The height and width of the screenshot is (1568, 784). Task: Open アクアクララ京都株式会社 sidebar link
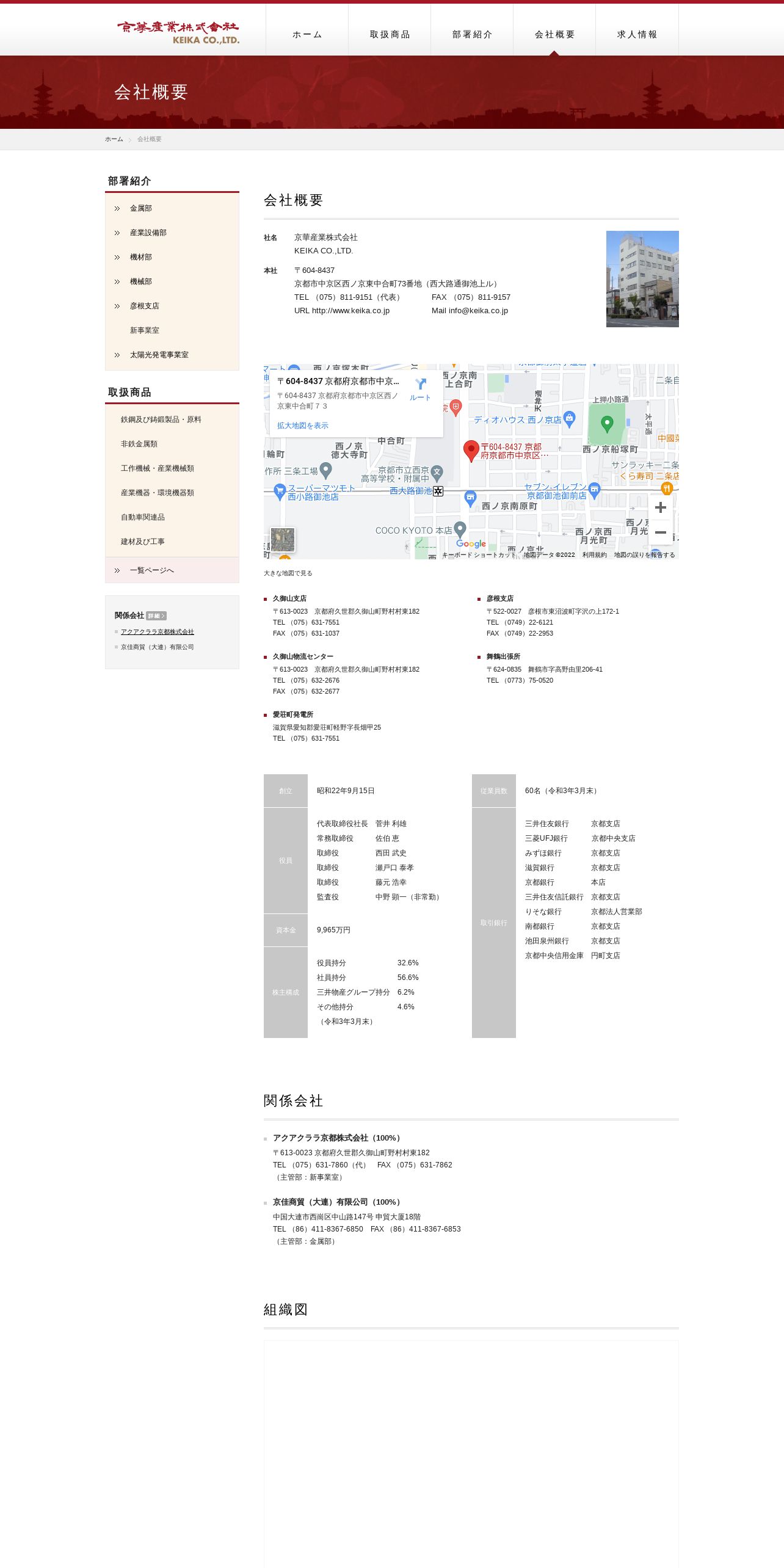(157, 632)
